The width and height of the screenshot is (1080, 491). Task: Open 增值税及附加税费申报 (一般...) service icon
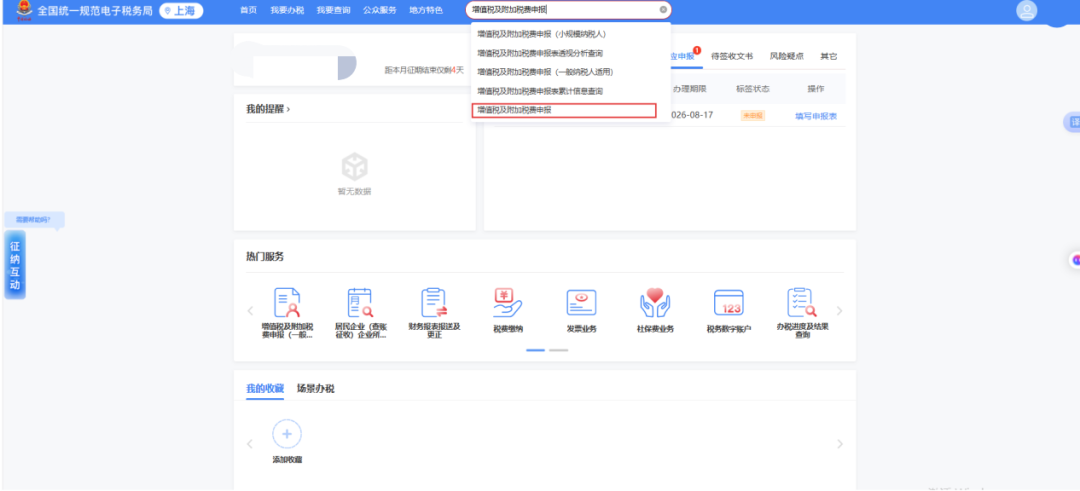[287, 303]
